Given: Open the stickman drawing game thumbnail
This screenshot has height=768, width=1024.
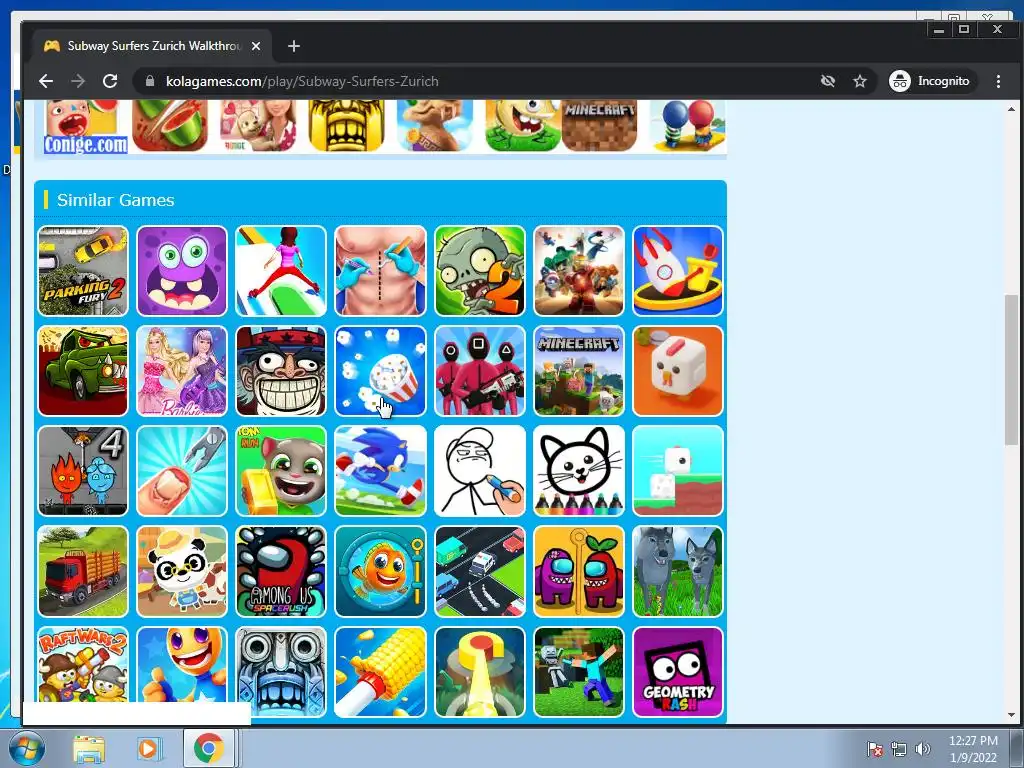Looking at the screenshot, I should point(479,471).
